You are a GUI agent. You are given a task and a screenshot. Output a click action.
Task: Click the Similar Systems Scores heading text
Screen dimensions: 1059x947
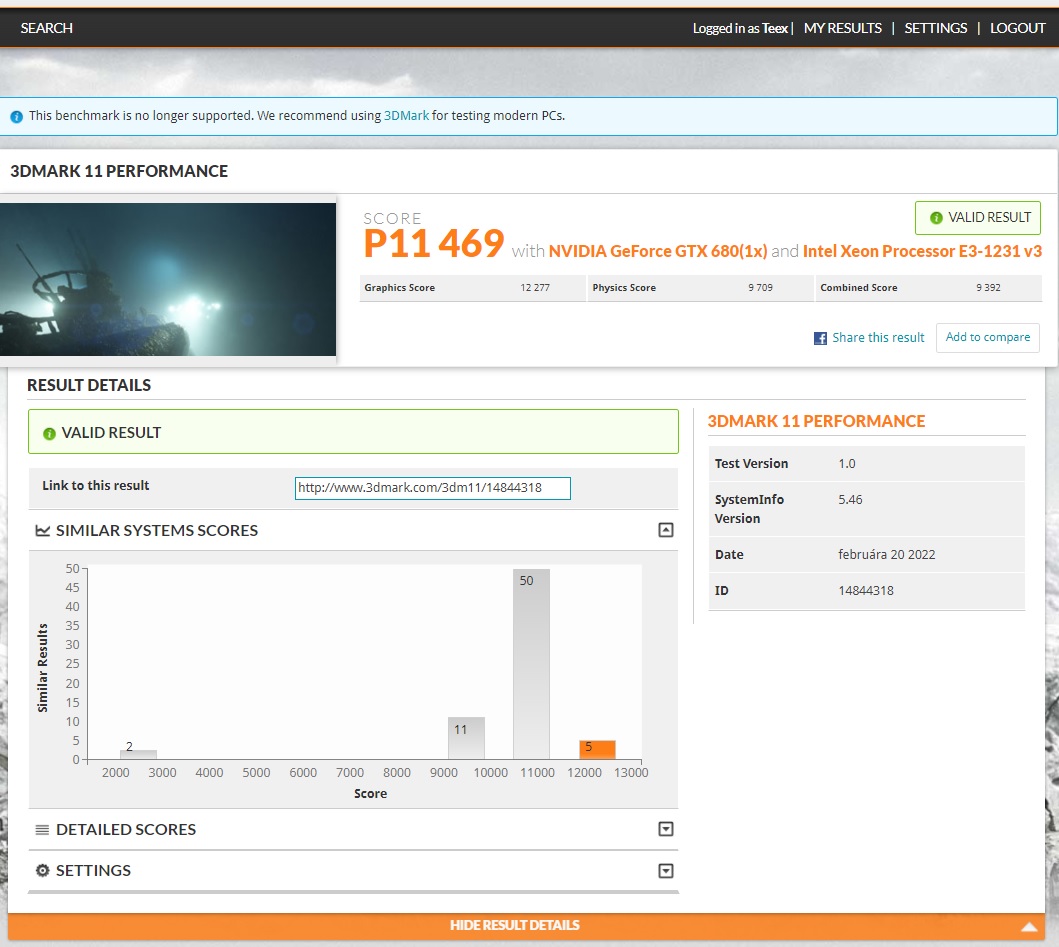pyautogui.click(x=157, y=531)
